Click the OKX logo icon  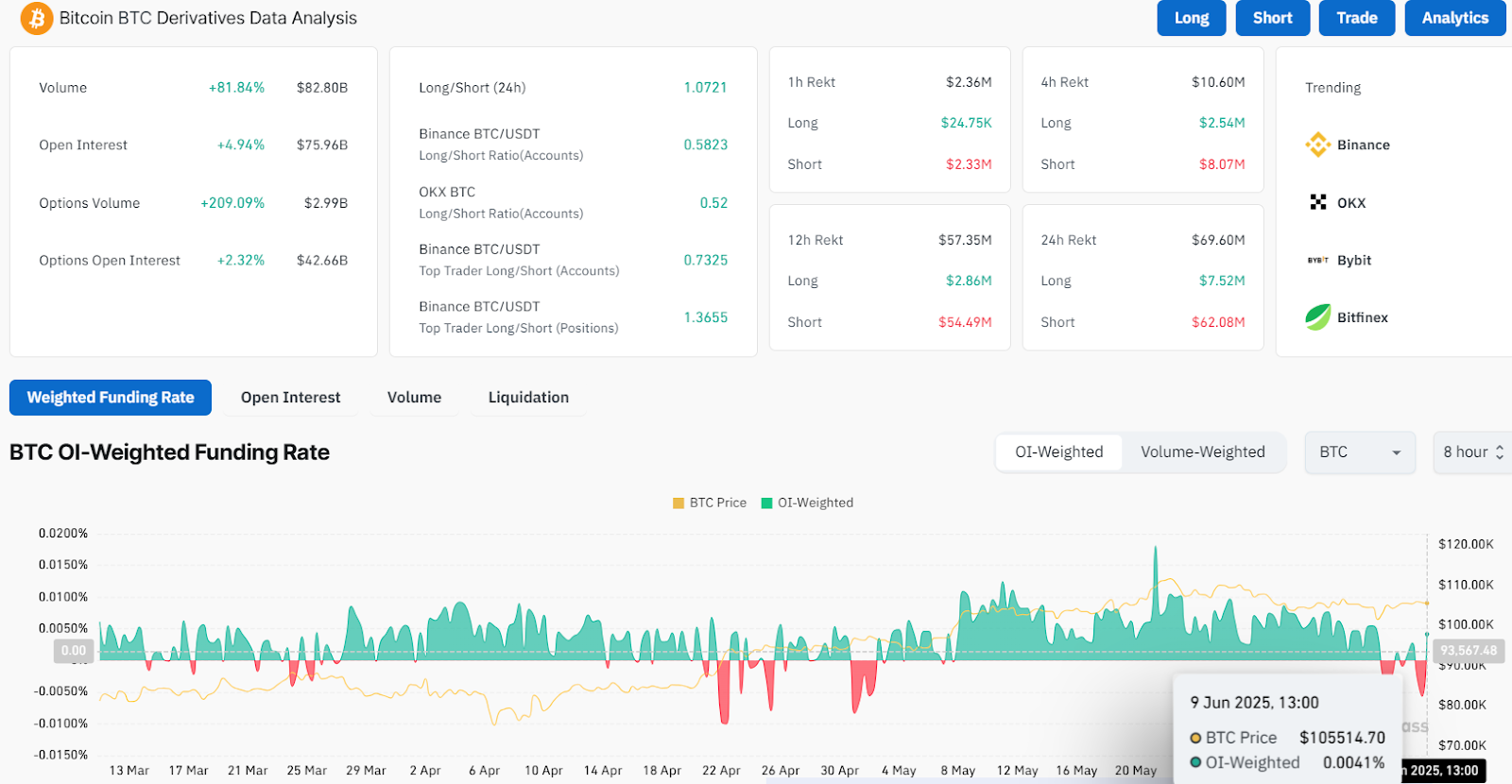coord(1318,202)
